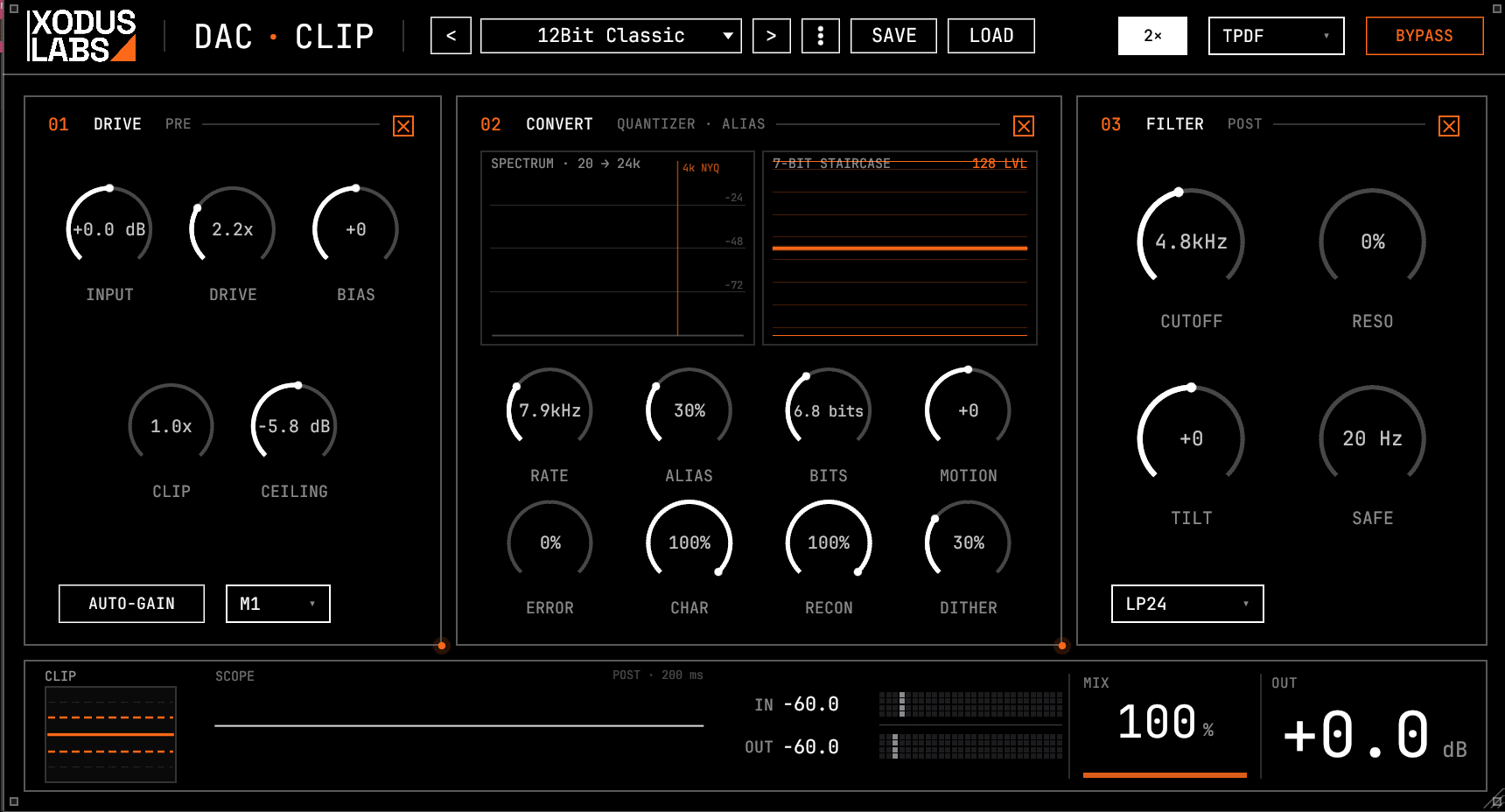The width and height of the screenshot is (1505, 812).
Task: Click the spectrum analyzer display
Action: 618,248
